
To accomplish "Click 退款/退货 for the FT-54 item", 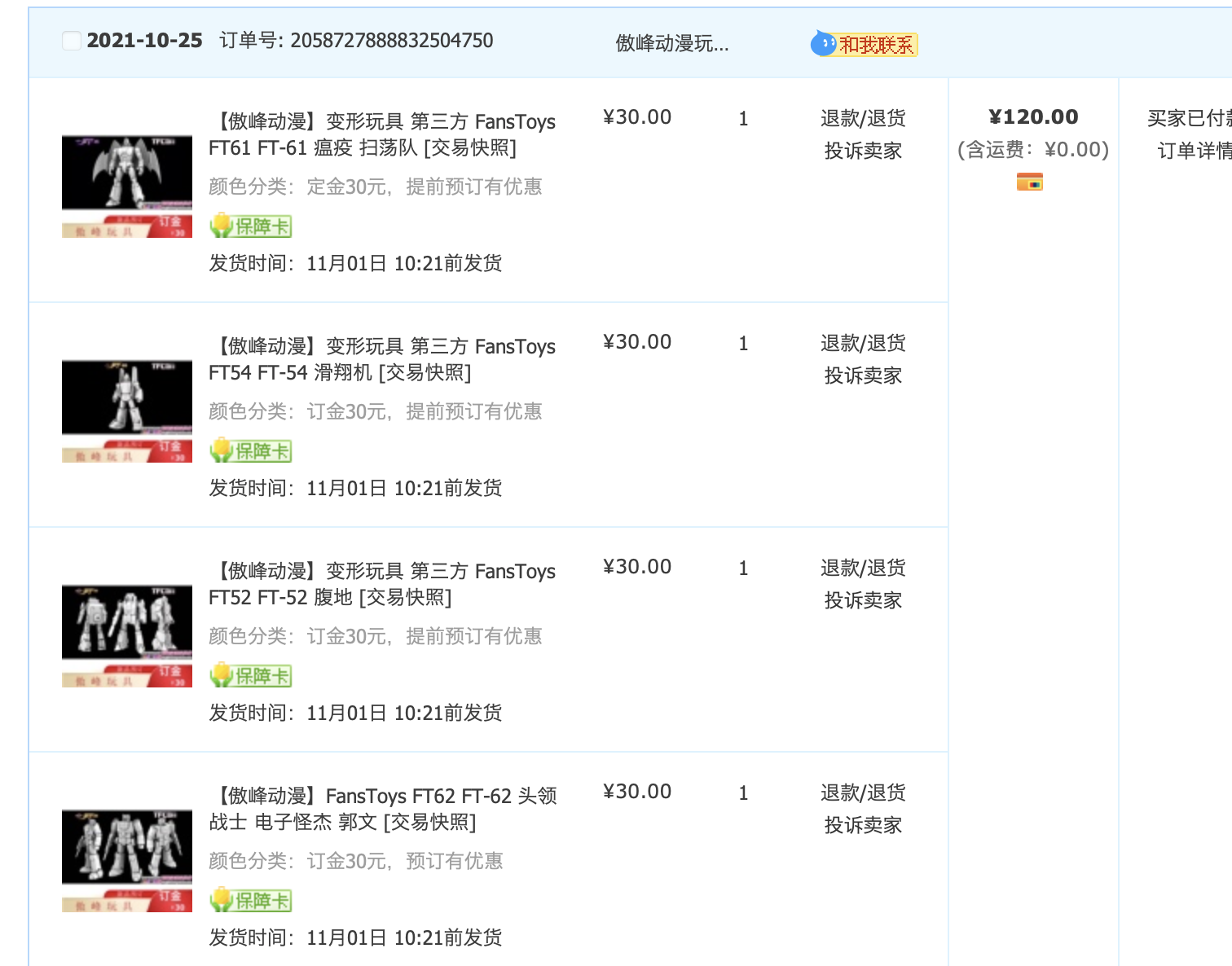I will (x=863, y=343).
